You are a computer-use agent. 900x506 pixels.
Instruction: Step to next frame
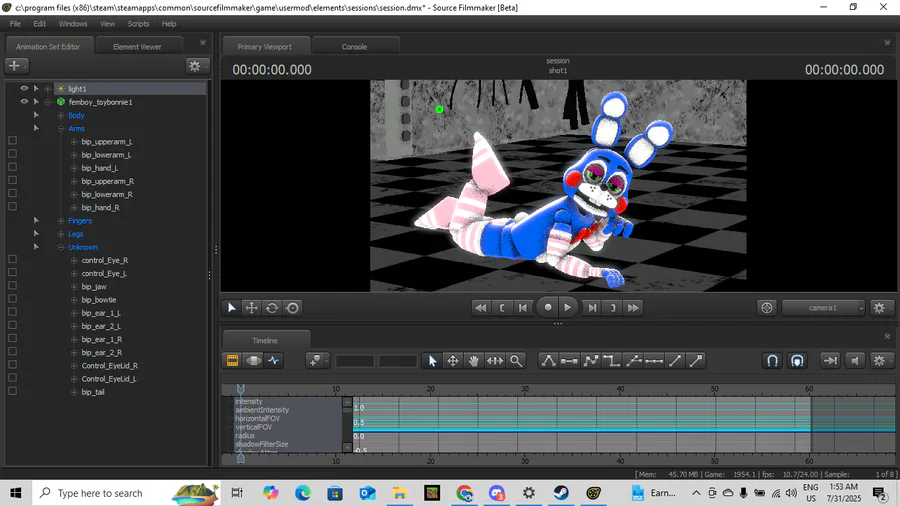click(592, 308)
